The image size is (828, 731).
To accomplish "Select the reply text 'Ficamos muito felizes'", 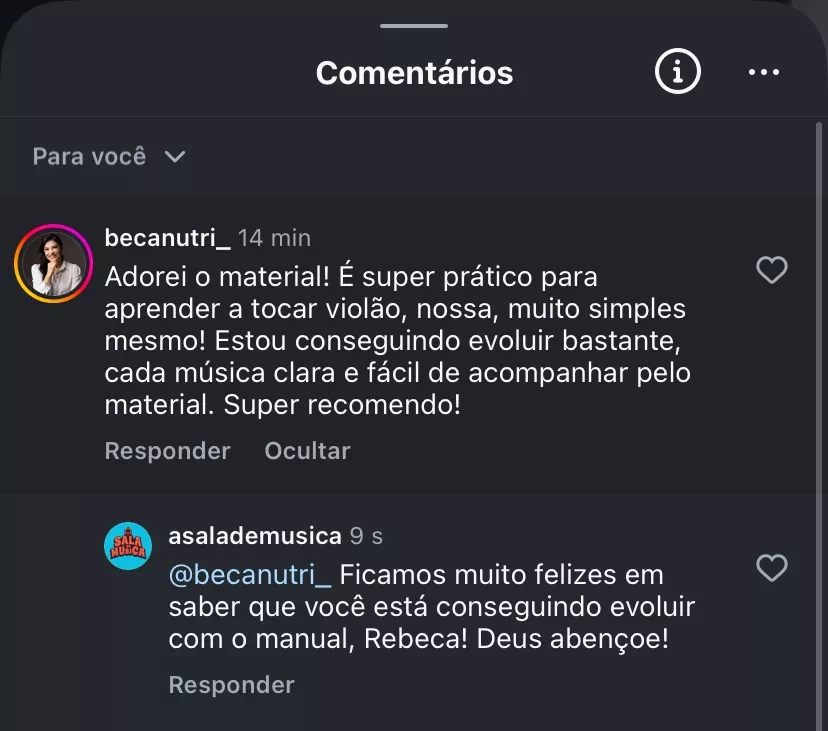I will 500,576.
